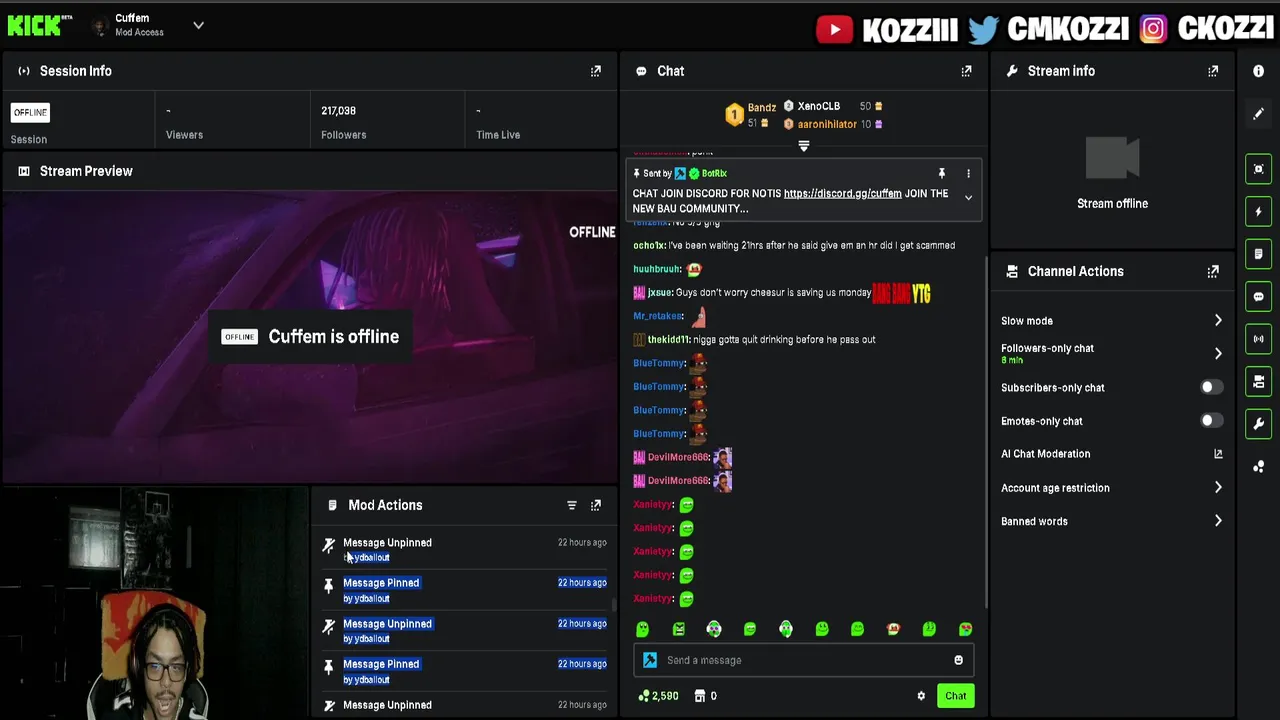Click the pencil edit icon in sidebar

pos(1258,114)
